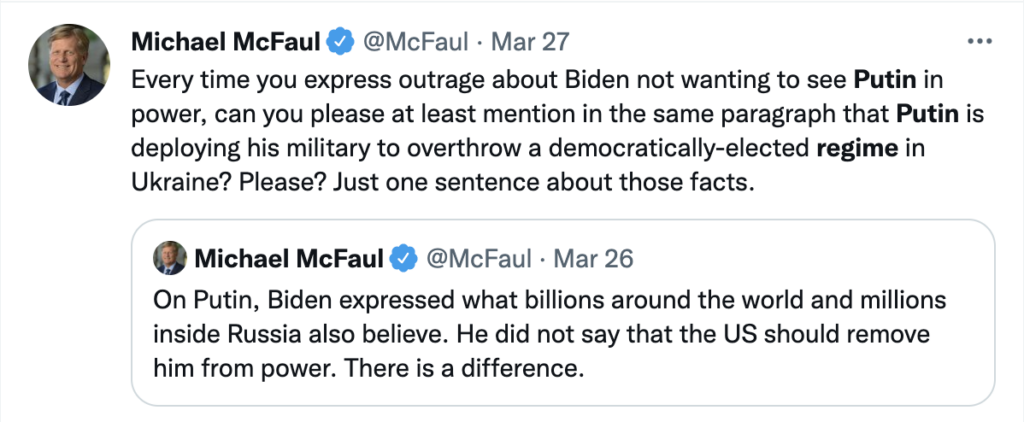1024x422 pixels.
Task: Click the verified badge in the quoted tweet
Action: pyautogui.click(x=403, y=259)
